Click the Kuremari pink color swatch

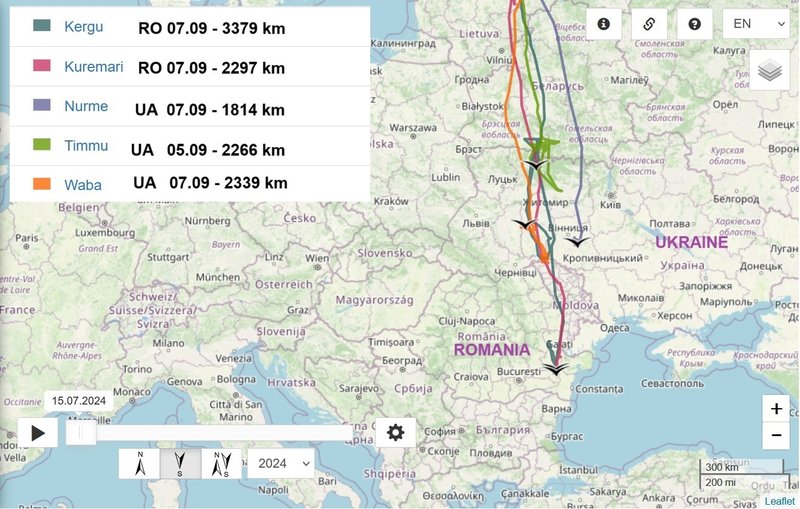[42, 65]
